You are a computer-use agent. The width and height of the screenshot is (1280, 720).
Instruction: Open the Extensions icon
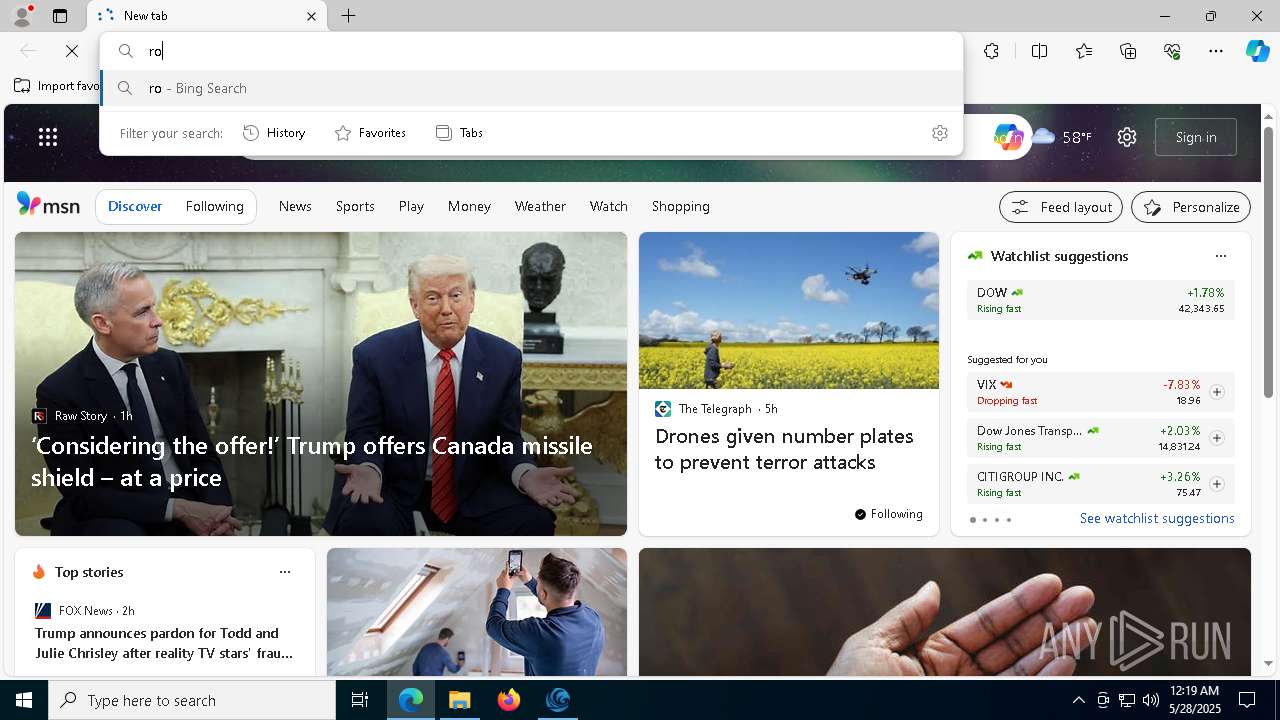click(991, 51)
